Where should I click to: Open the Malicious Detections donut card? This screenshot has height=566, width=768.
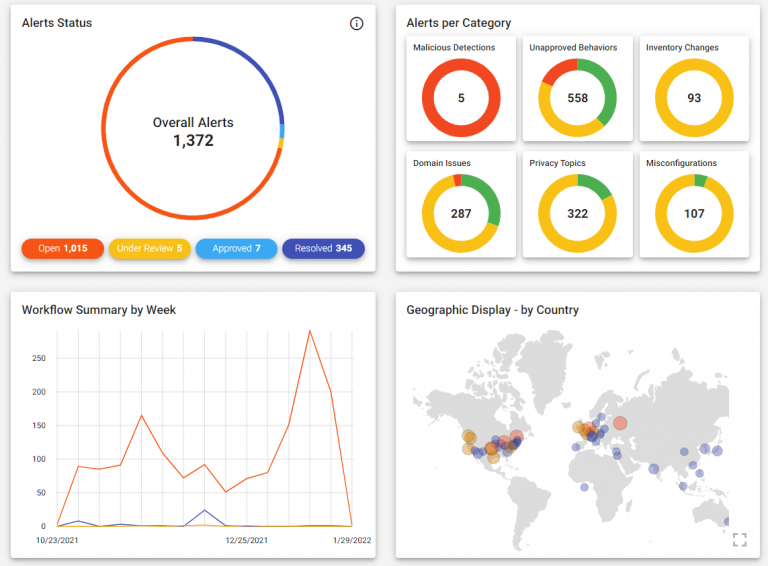click(461, 89)
